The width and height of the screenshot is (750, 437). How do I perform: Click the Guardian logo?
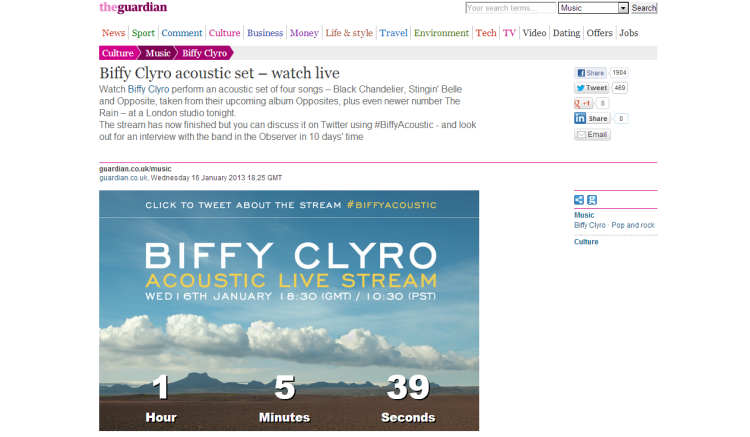tap(133, 7)
